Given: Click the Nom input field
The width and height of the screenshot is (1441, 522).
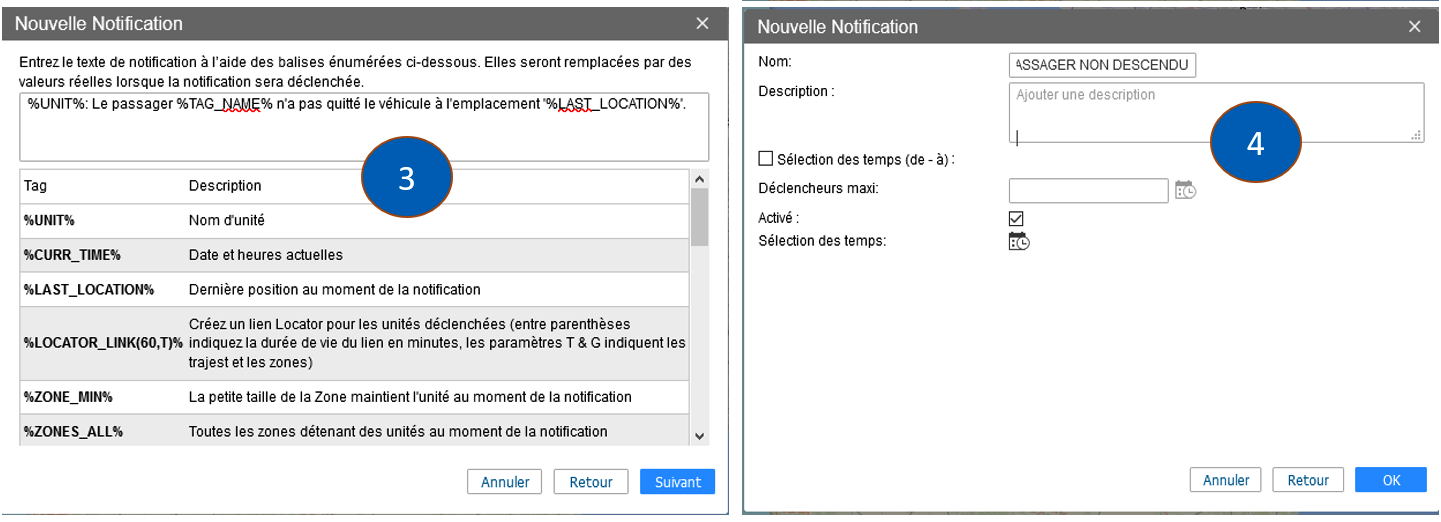Looking at the screenshot, I should (1102, 65).
